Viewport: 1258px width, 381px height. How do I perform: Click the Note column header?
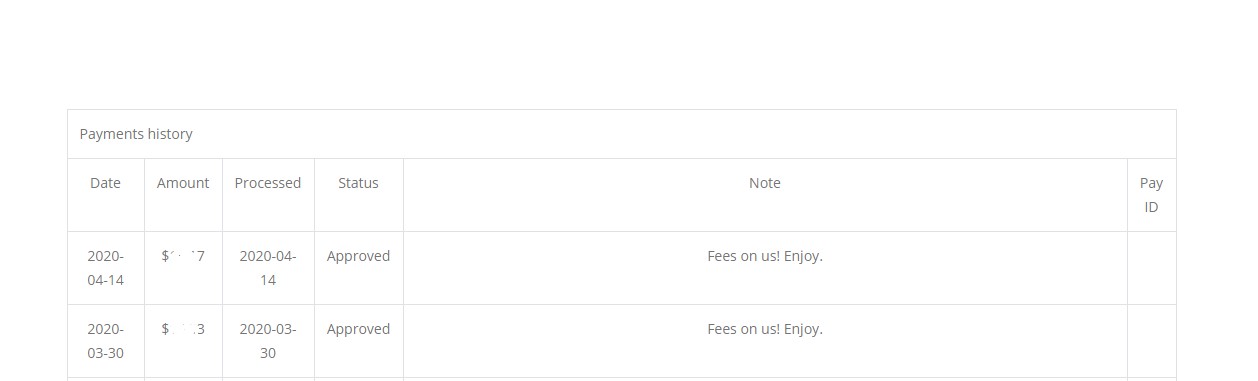[765, 183]
